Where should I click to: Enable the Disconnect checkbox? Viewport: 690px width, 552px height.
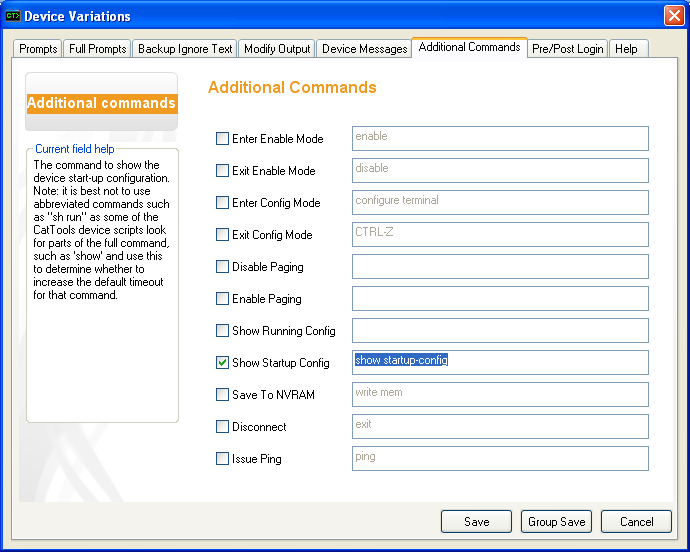pos(222,427)
